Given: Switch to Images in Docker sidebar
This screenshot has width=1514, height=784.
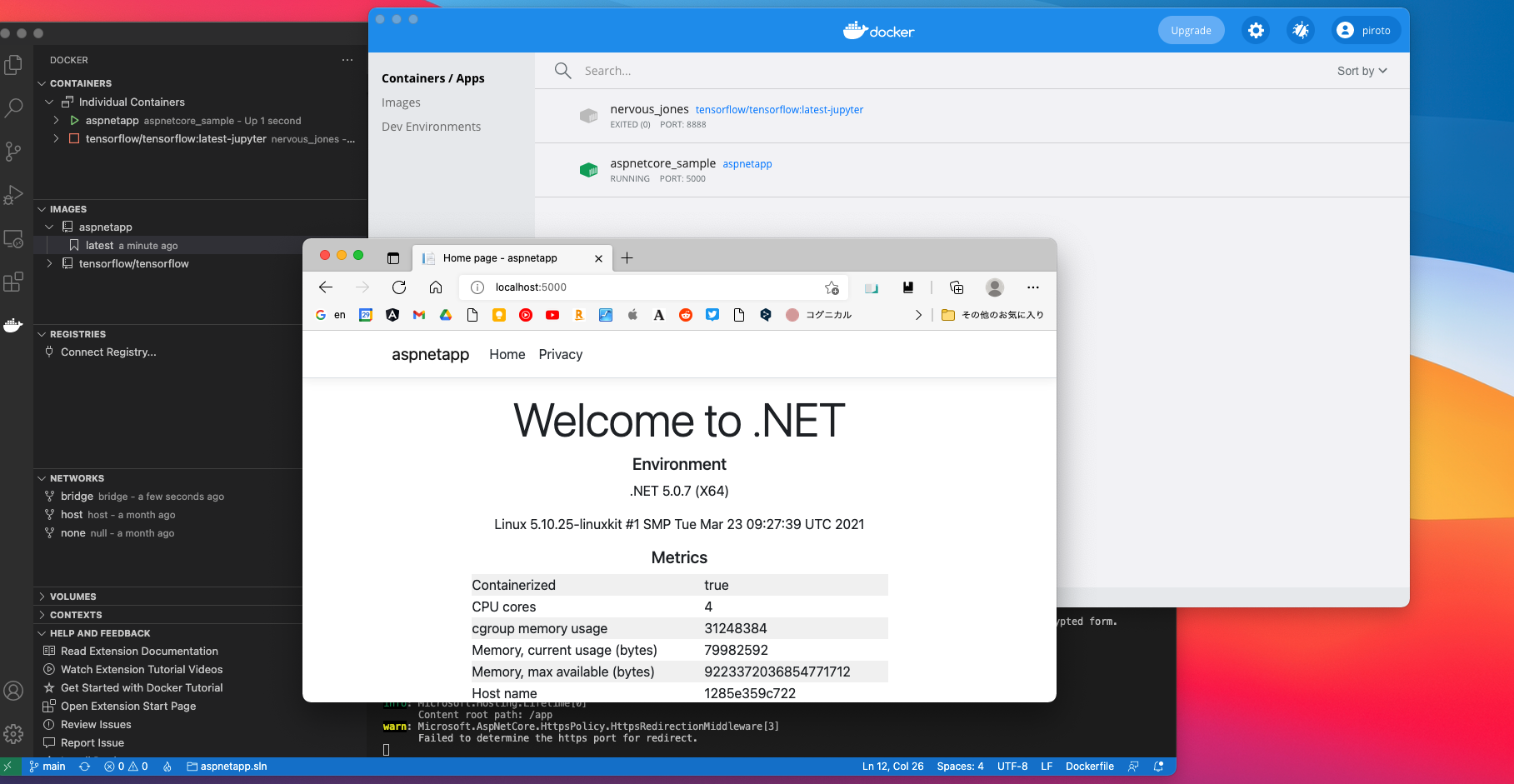Looking at the screenshot, I should pyautogui.click(x=401, y=102).
